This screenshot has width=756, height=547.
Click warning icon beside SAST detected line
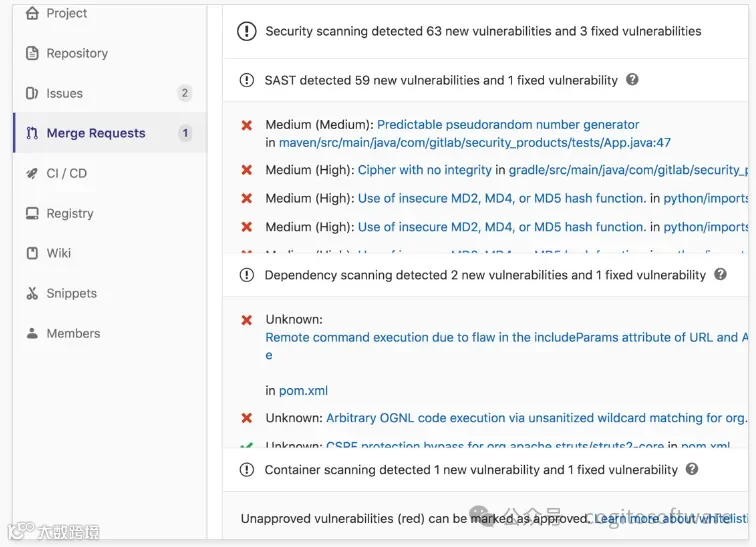(246, 80)
